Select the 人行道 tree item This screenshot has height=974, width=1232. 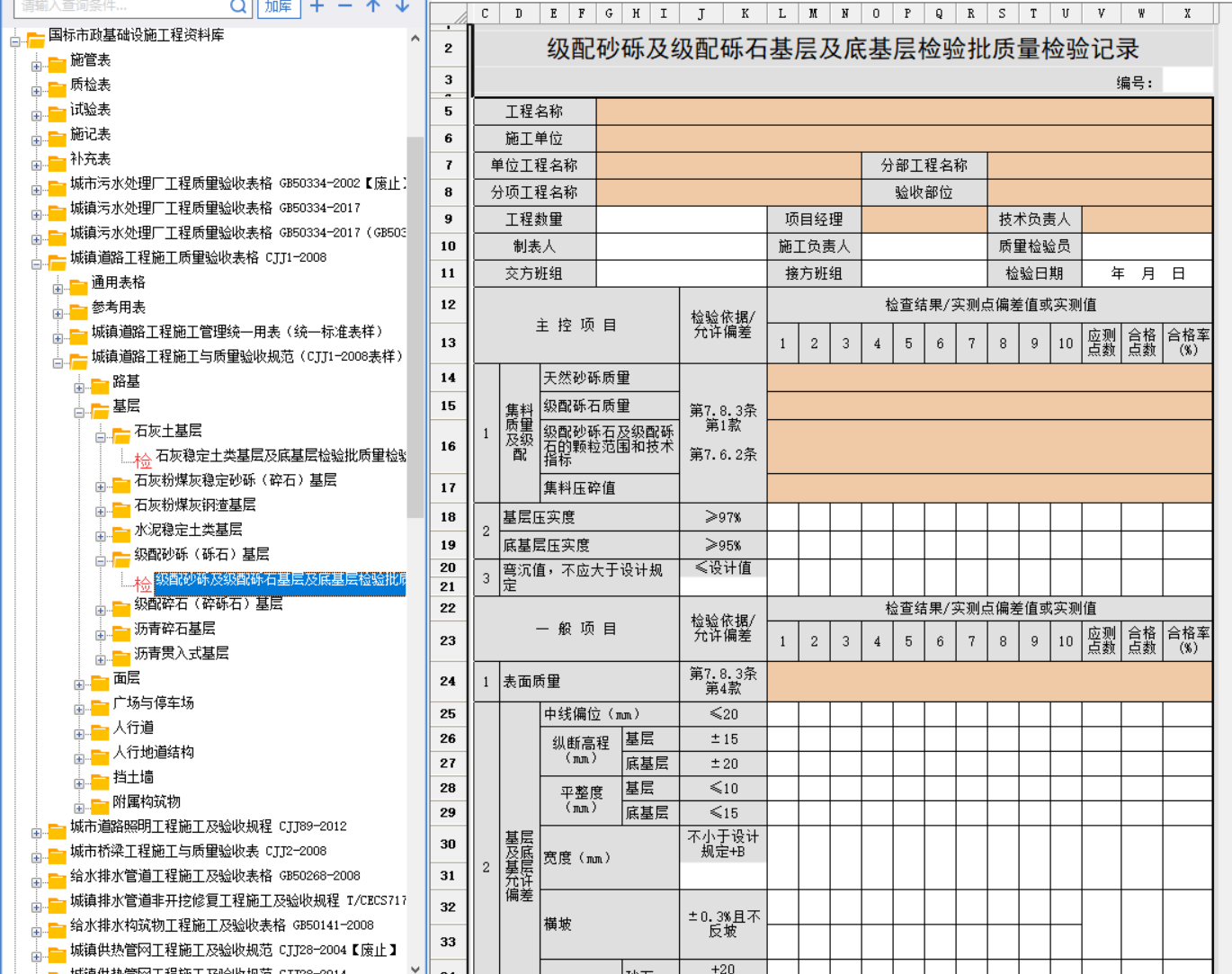[x=133, y=728]
